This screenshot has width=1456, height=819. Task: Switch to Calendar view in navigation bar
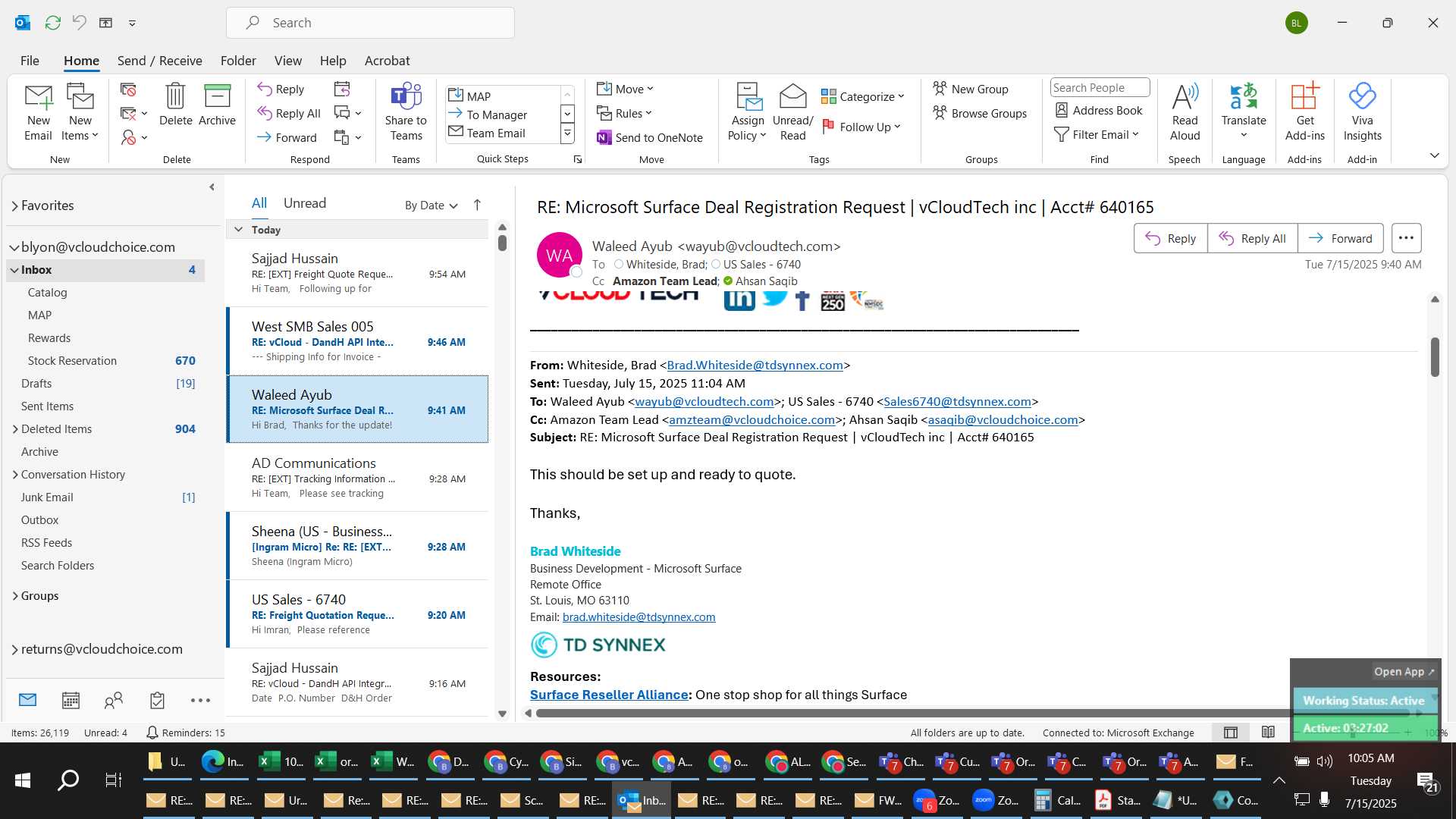coord(71,700)
